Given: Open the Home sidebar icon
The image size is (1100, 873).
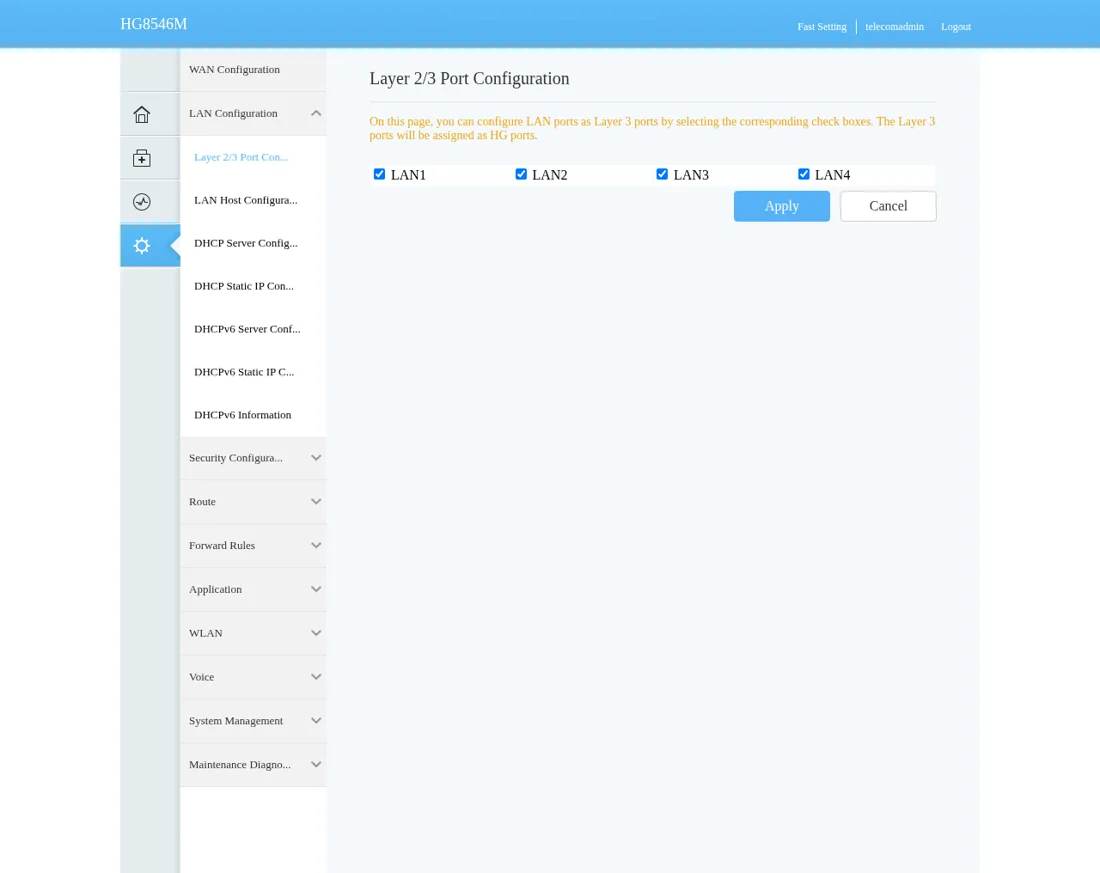Looking at the screenshot, I should [x=142, y=114].
